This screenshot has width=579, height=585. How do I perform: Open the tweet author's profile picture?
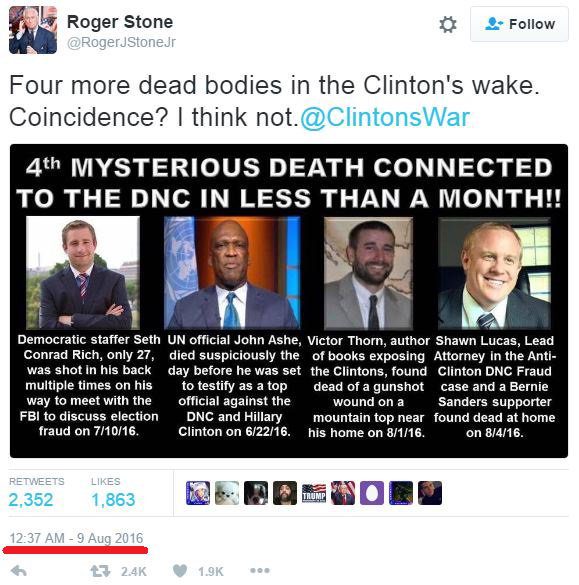click(x=33, y=30)
